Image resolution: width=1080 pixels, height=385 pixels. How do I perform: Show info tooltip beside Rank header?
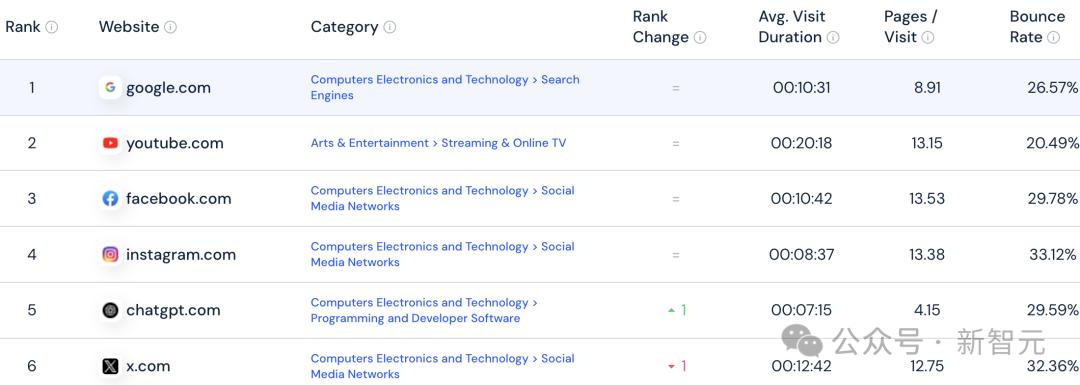(x=52, y=27)
